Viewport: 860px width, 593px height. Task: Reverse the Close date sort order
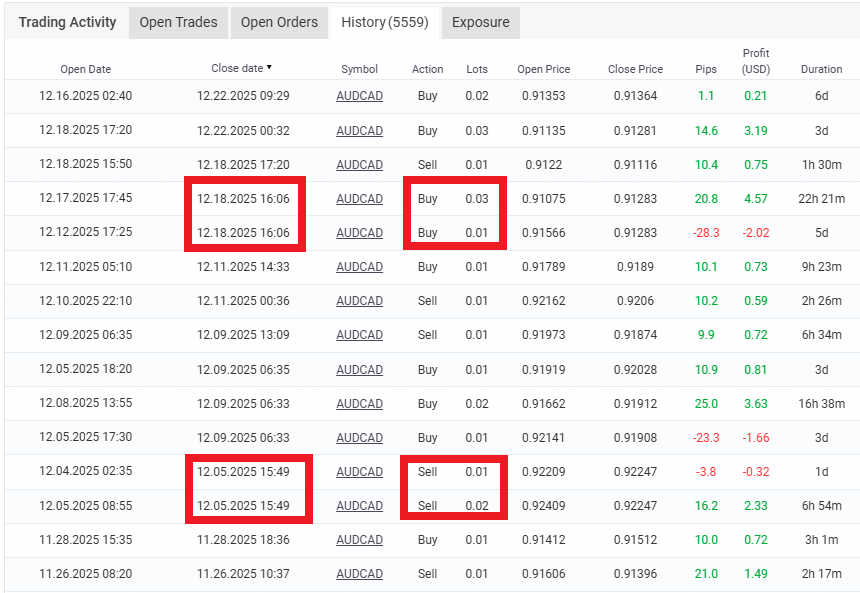[237, 69]
